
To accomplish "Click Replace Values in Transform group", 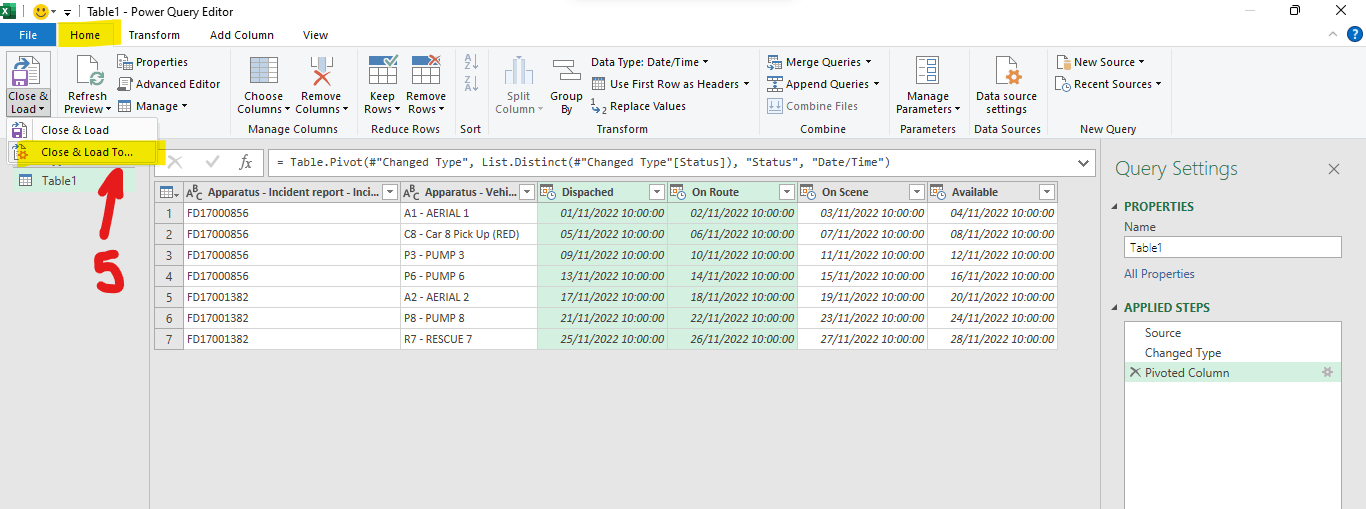I will (x=638, y=106).
